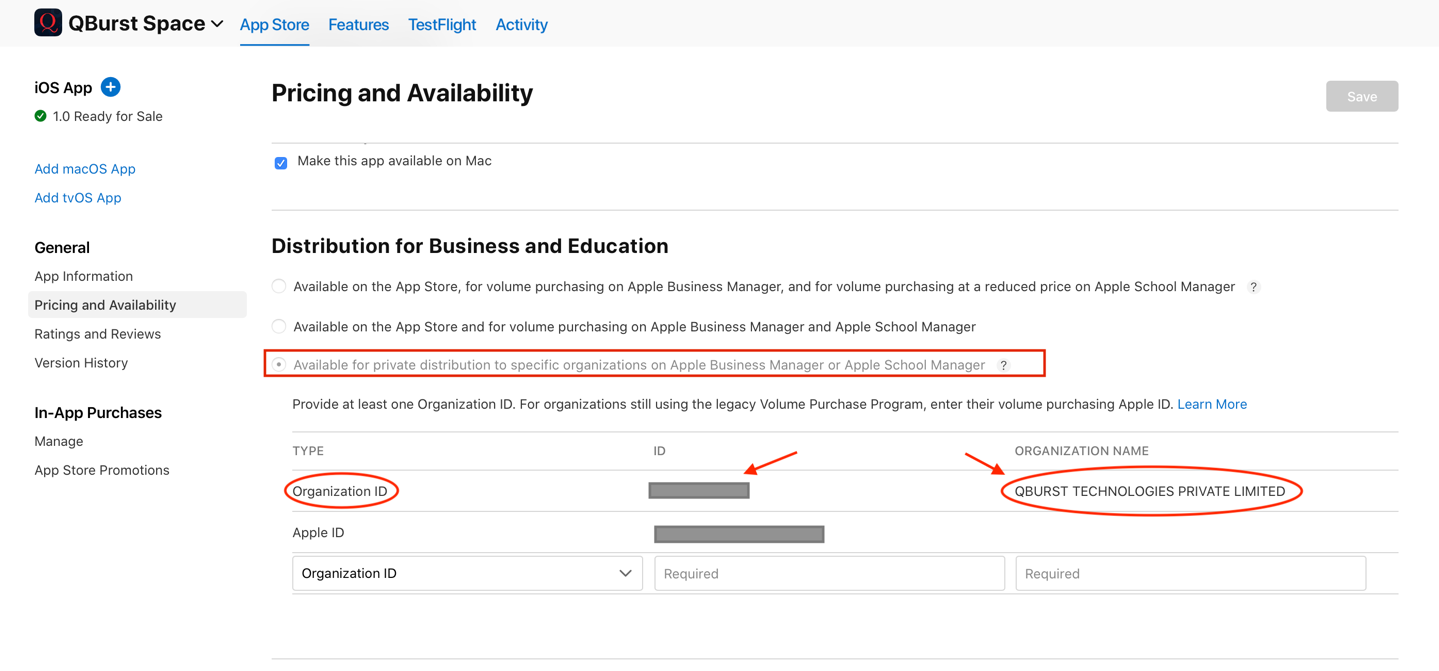
Task: Open the help icon beside private distribution option
Action: (x=1003, y=364)
